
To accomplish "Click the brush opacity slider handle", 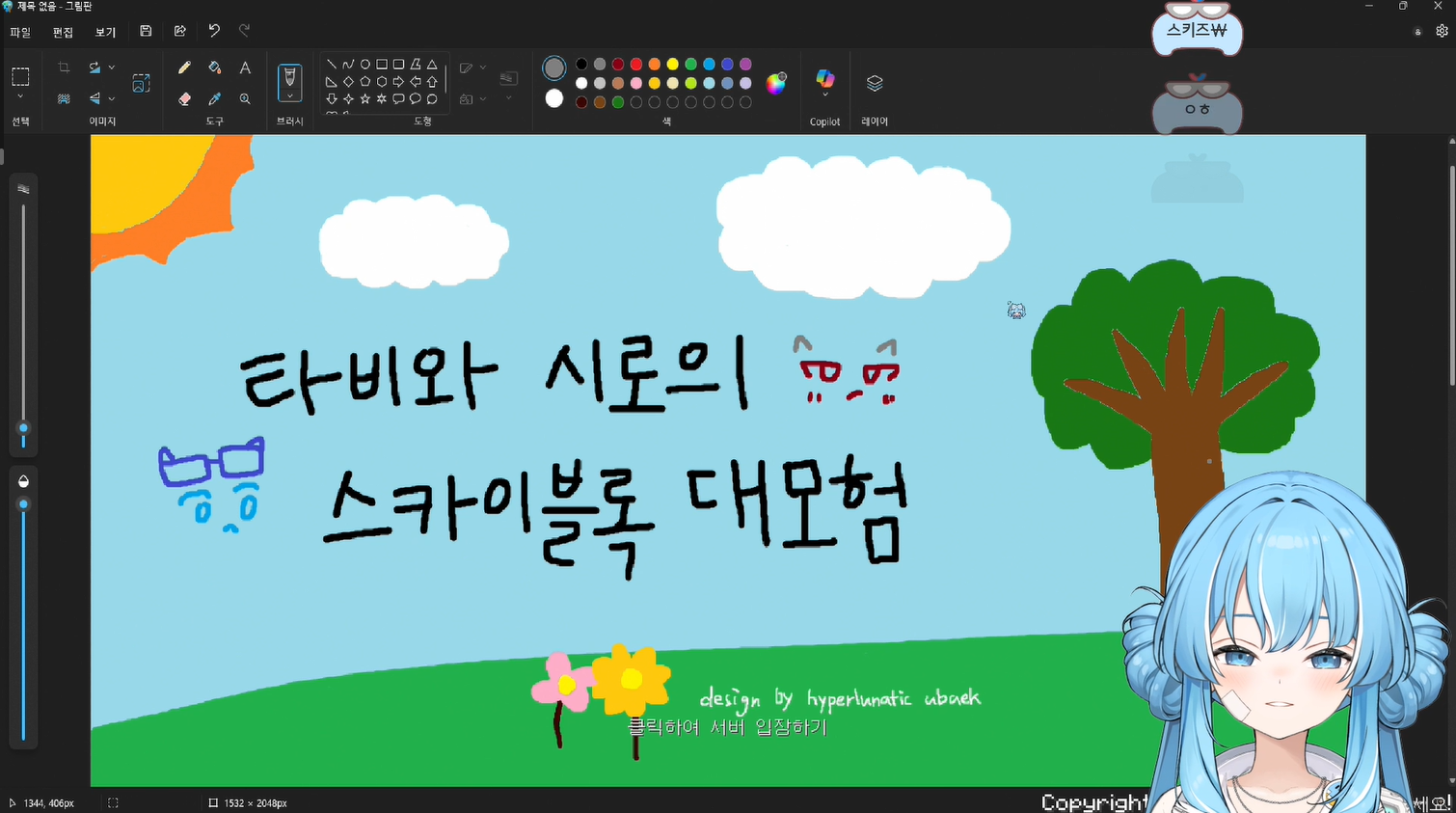I will pyautogui.click(x=23, y=504).
